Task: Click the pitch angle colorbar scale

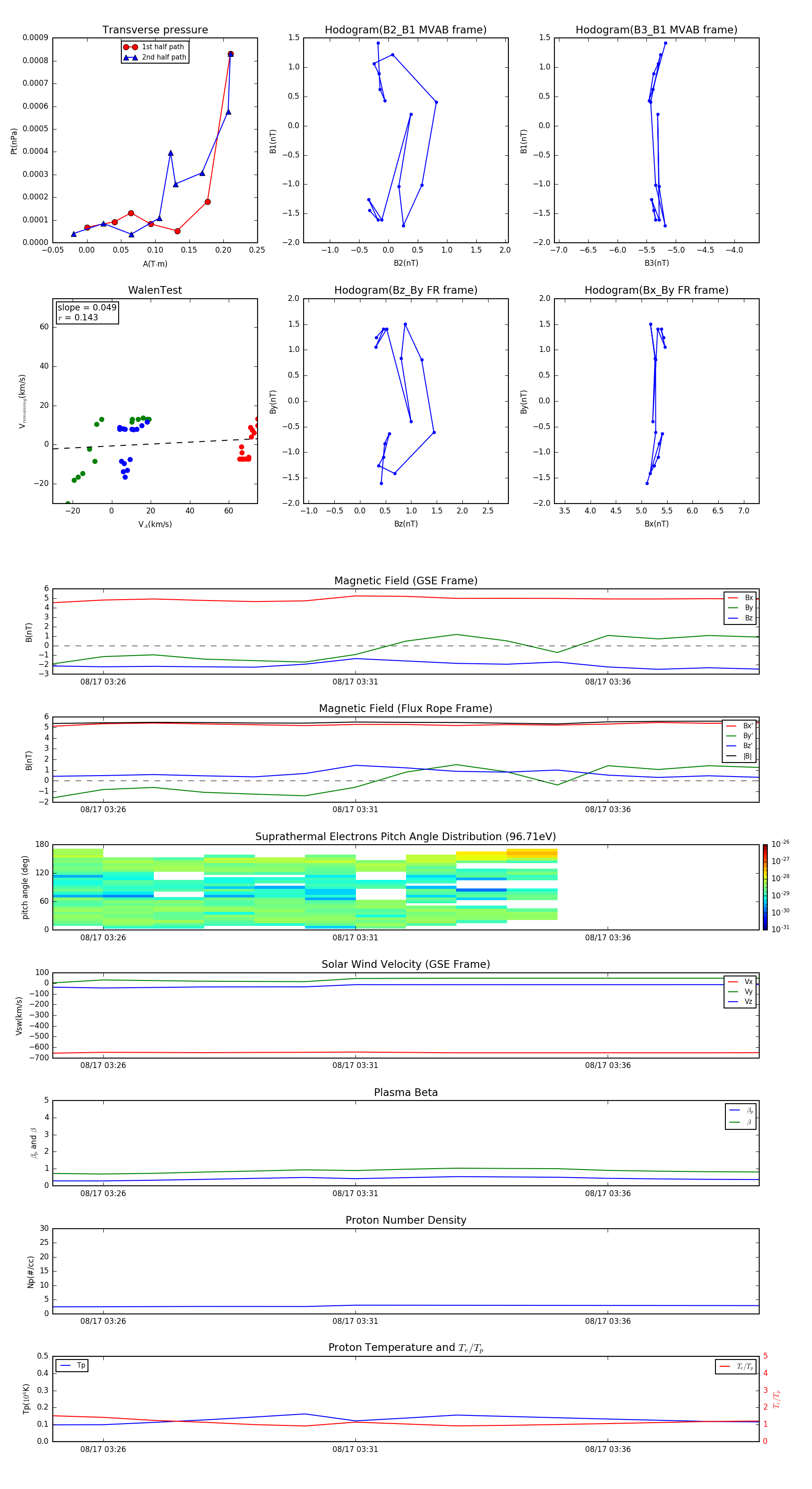Action: tap(765, 887)
